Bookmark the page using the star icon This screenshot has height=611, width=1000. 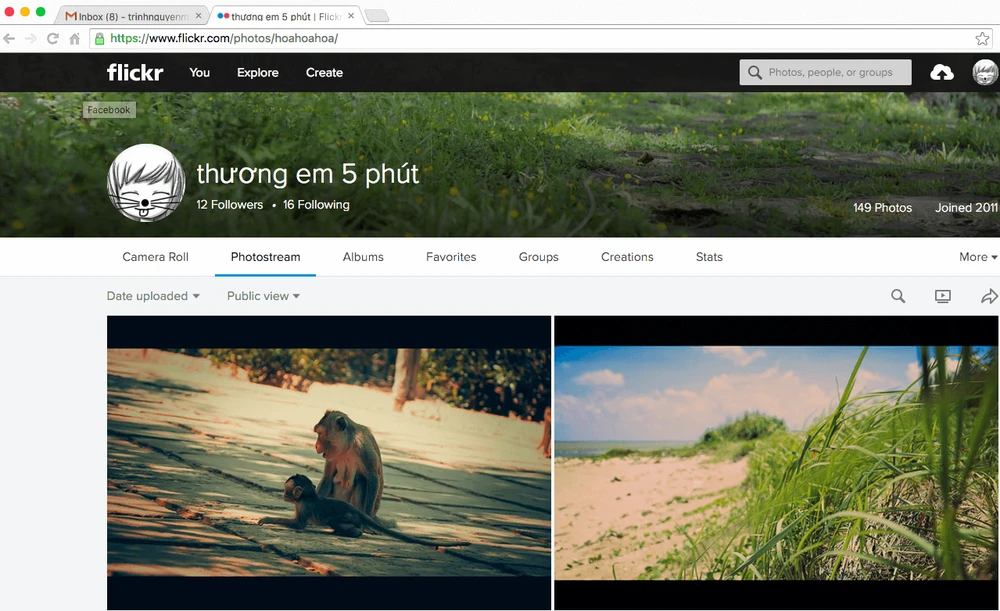coord(983,38)
